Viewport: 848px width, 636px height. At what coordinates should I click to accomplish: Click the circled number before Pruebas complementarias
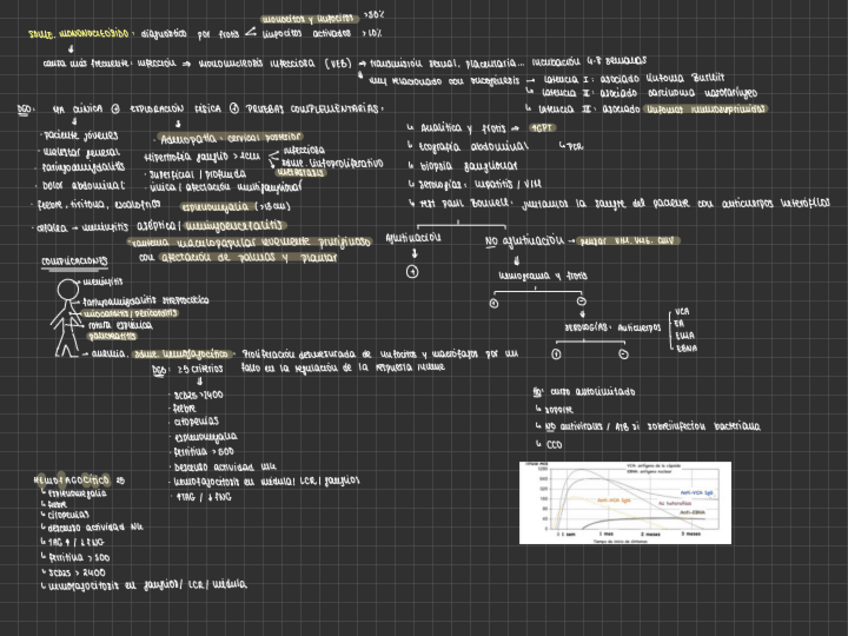coord(233,108)
